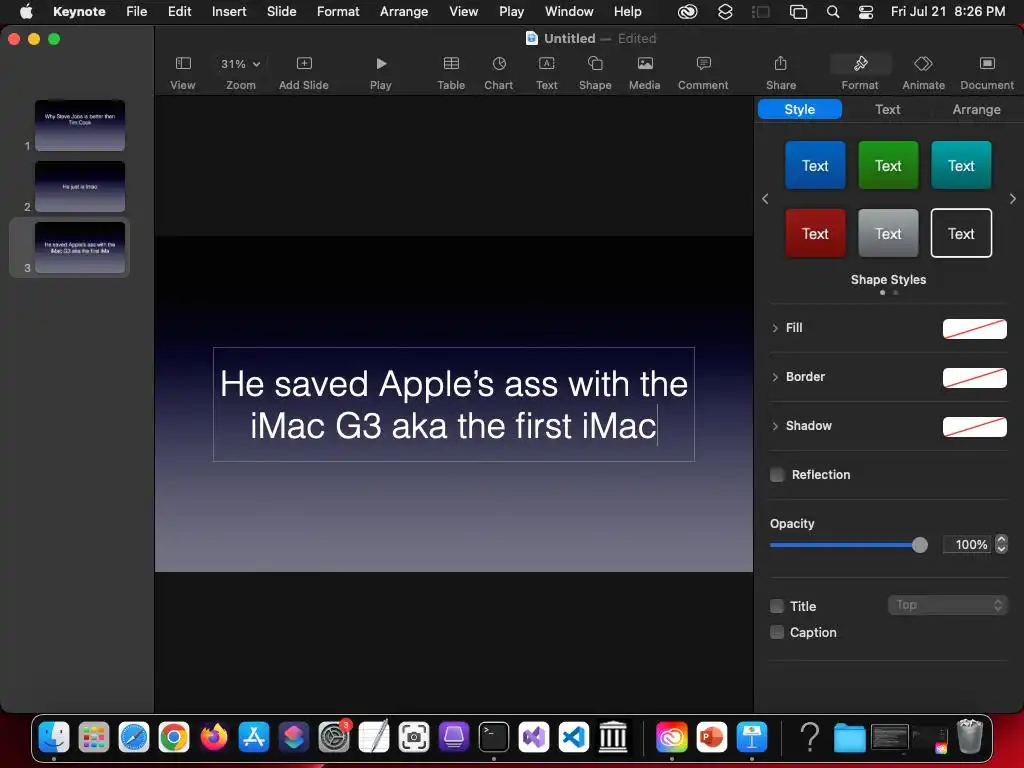Click the Opacity percentage field

coord(967,545)
